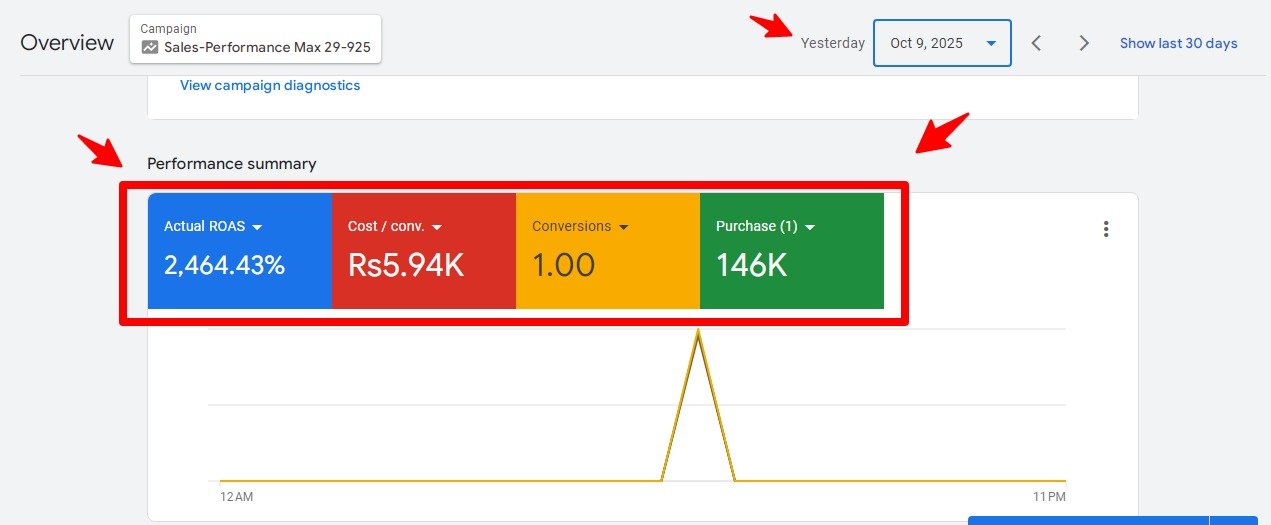Go to the next date with right chevron
The image size is (1271, 525).
point(1084,43)
